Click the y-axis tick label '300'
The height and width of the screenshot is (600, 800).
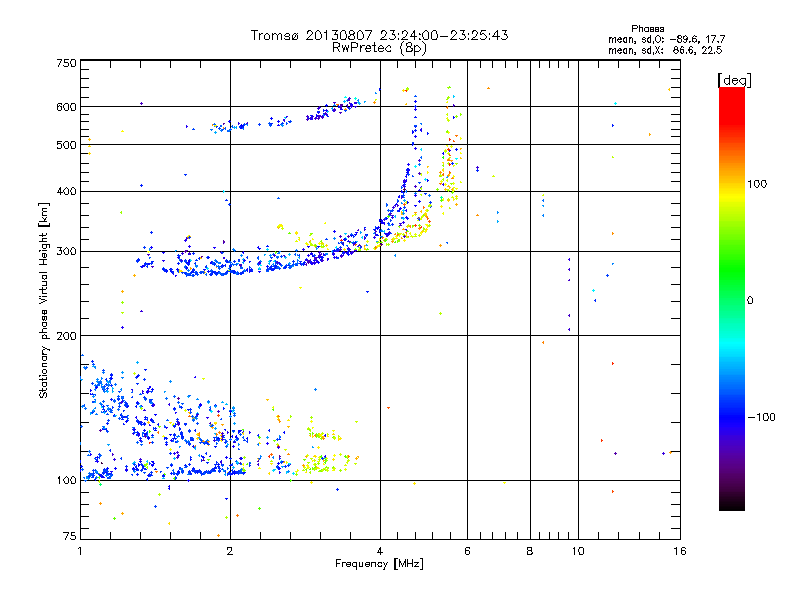tap(66, 252)
